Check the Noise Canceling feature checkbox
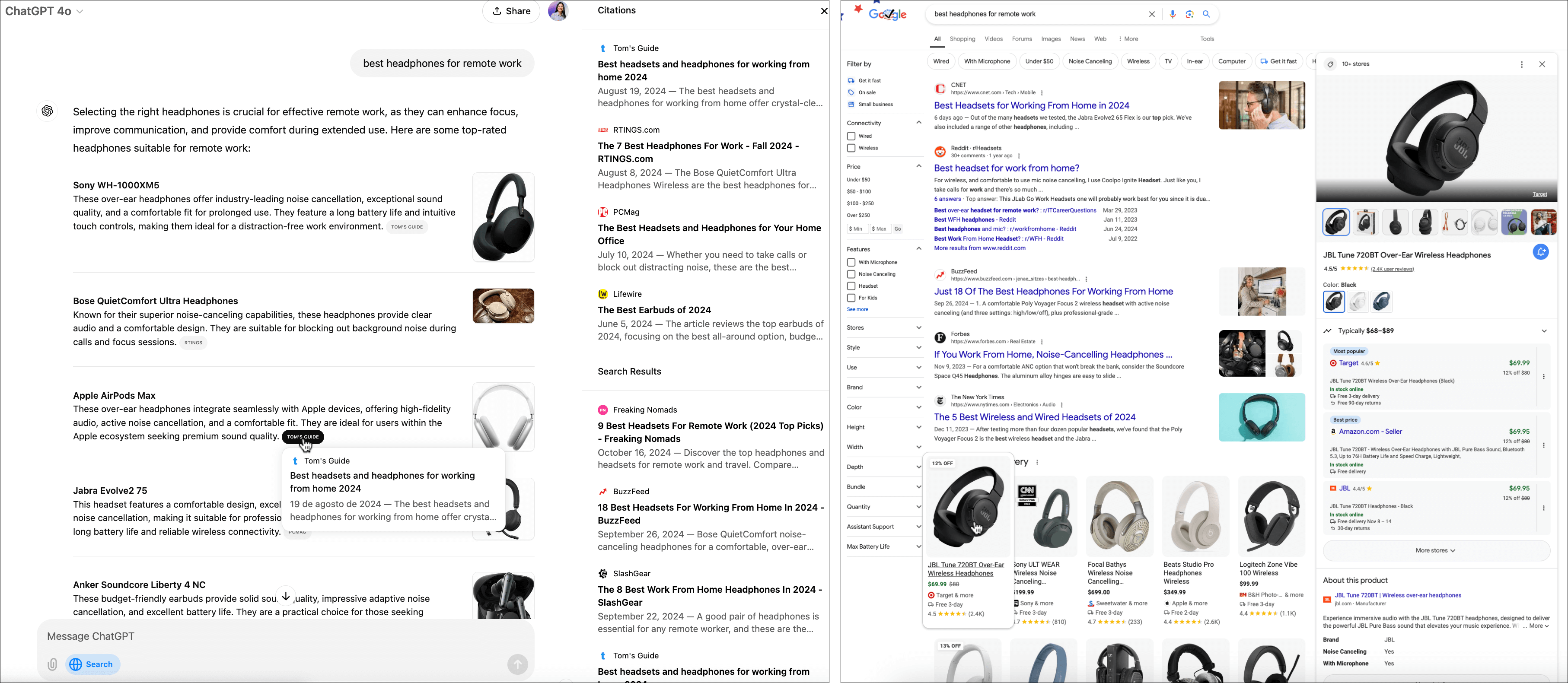 tap(851, 274)
